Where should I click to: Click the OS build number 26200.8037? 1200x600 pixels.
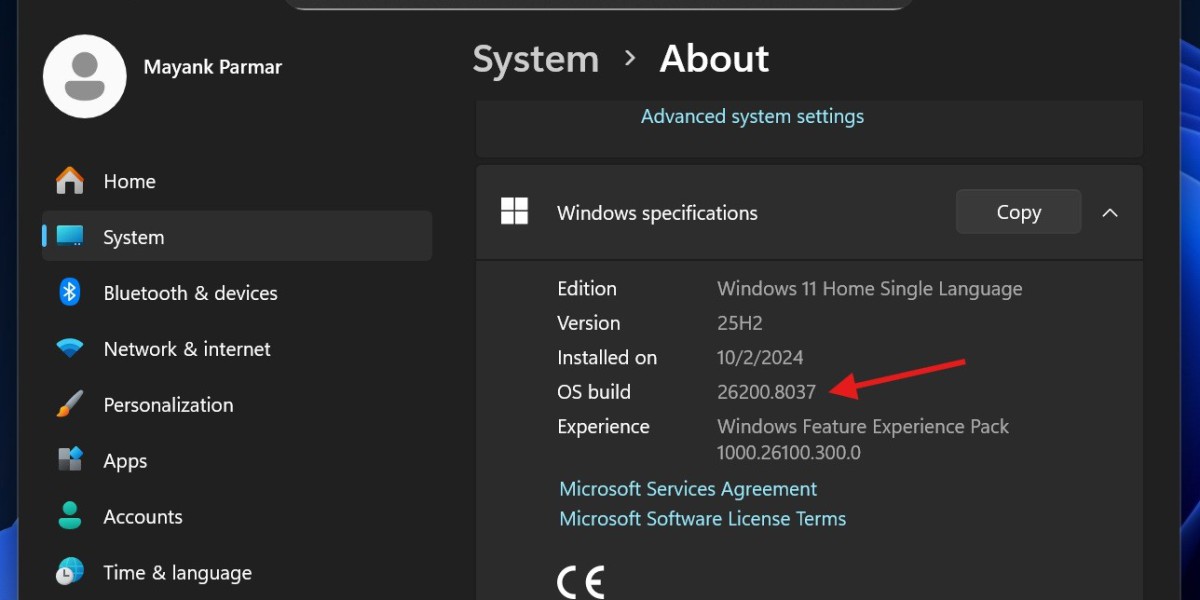(x=766, y=392)
